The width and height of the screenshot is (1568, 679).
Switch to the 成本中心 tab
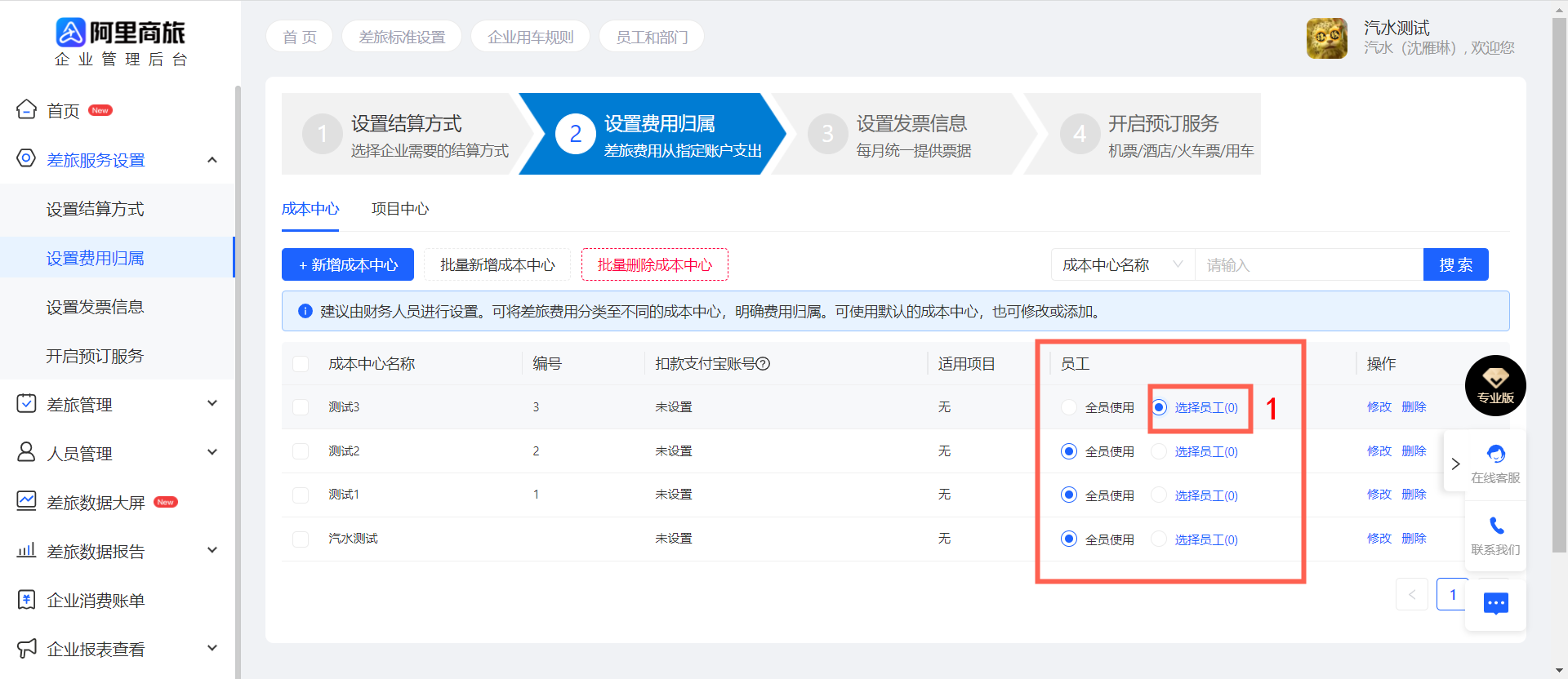[310, 209]
